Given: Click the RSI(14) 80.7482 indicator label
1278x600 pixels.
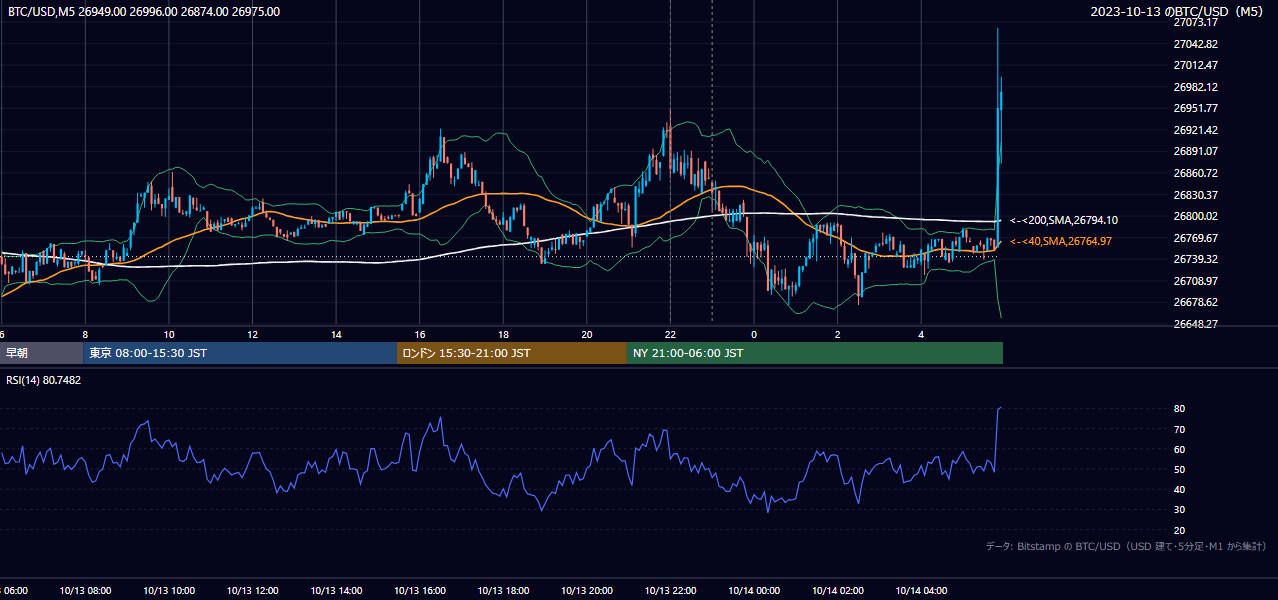Looking at the screenshot, I should pos(44,380).
